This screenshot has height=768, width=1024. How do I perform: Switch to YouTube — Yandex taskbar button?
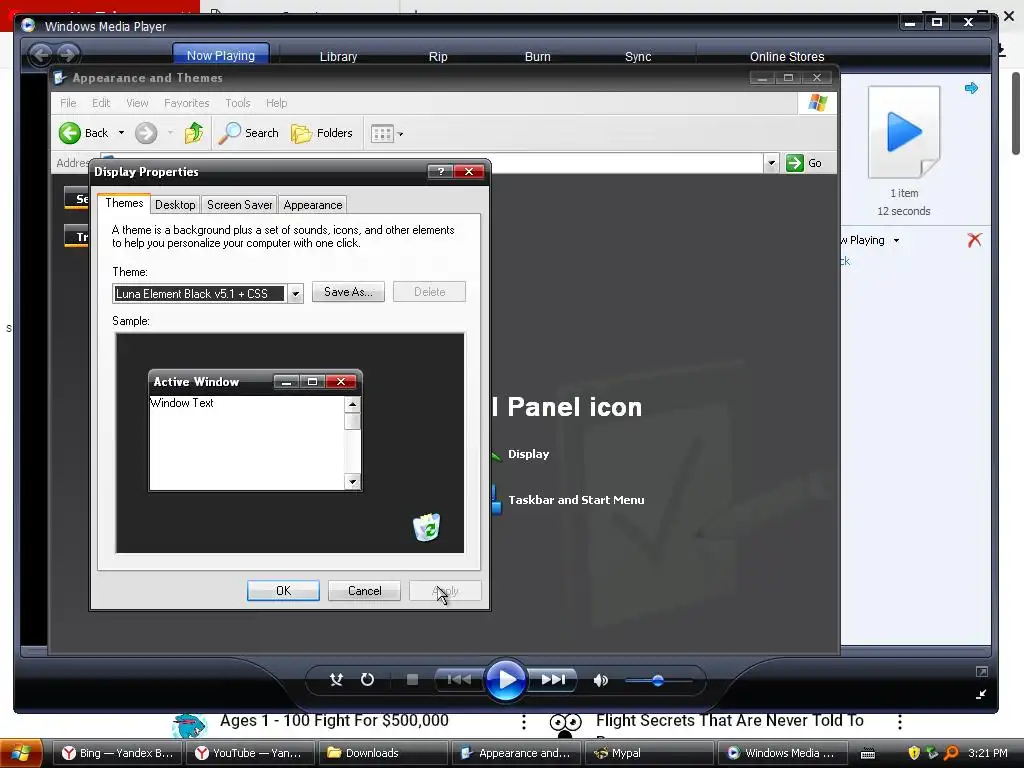click(x=251, y=753)
